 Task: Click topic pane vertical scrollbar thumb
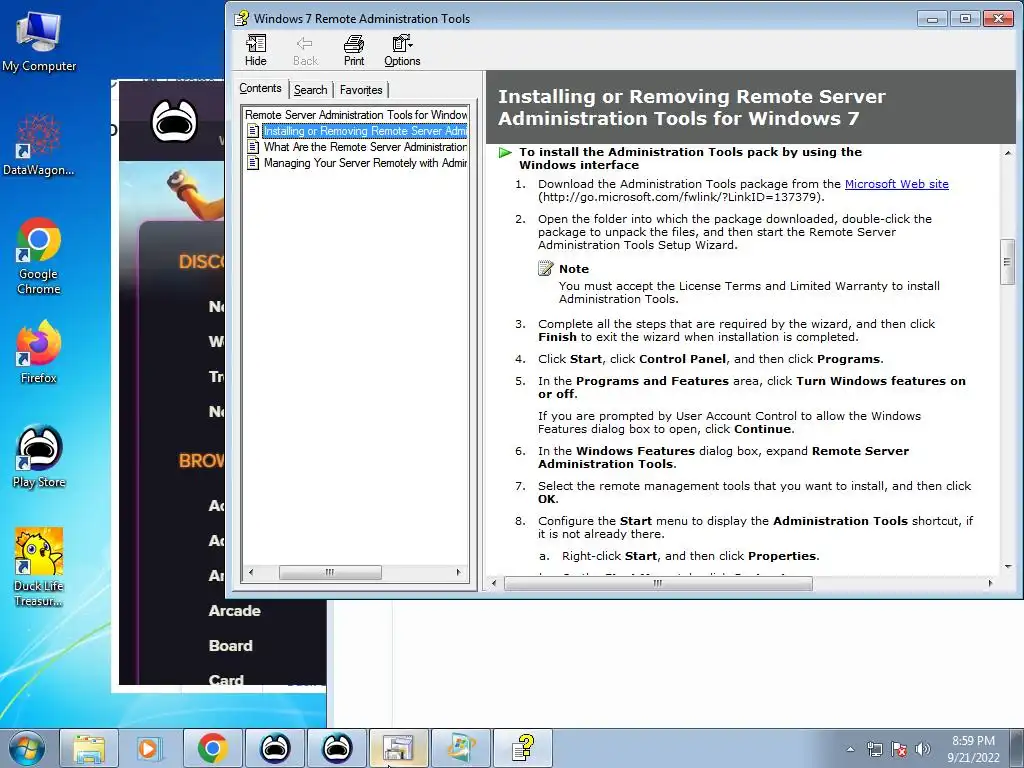pyautogui.click(x=1008, y=262)
